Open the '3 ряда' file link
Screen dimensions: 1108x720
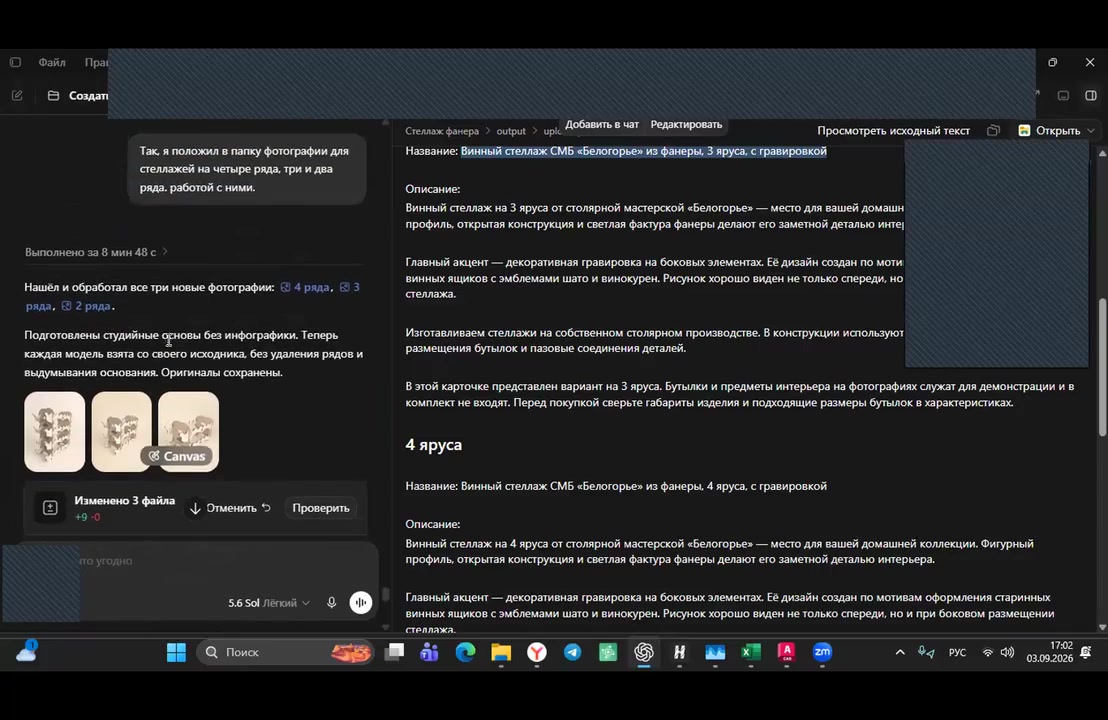(350, 287)
